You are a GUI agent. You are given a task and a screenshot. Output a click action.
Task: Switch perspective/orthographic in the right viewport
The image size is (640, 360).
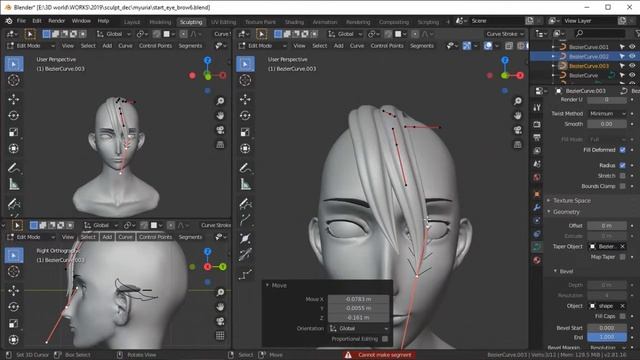pyautogui.click(x=518, y=145)
